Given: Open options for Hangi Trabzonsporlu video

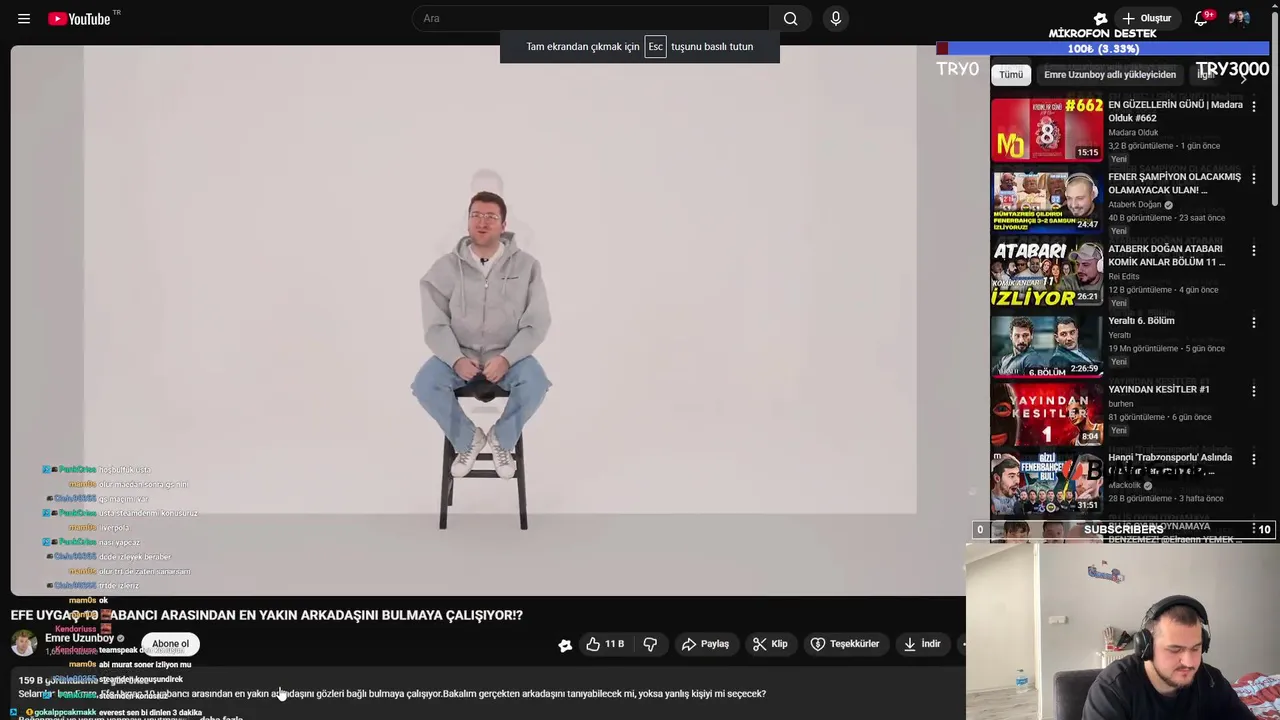Looking at the screenshot, I should tap(1253, 459).
